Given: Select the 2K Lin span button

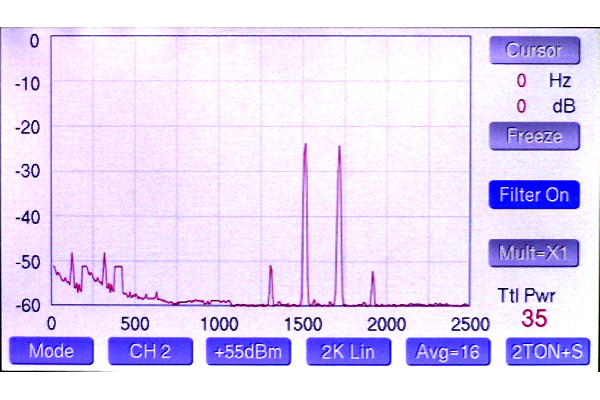Looking at the screenshot, I should (x=349, y=352).
